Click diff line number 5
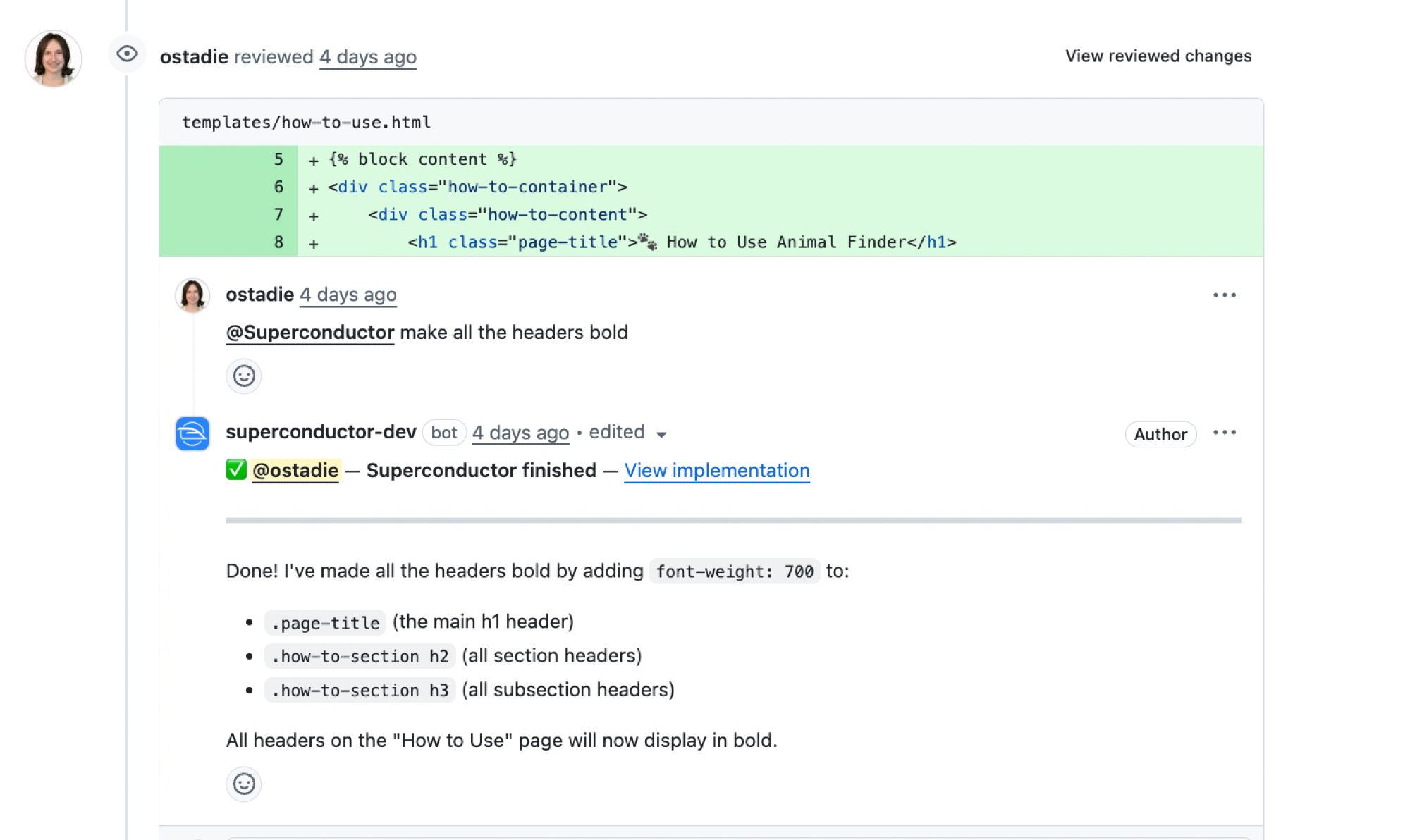Viewport: 1410px width, 840px height. (x=278, y=159)
